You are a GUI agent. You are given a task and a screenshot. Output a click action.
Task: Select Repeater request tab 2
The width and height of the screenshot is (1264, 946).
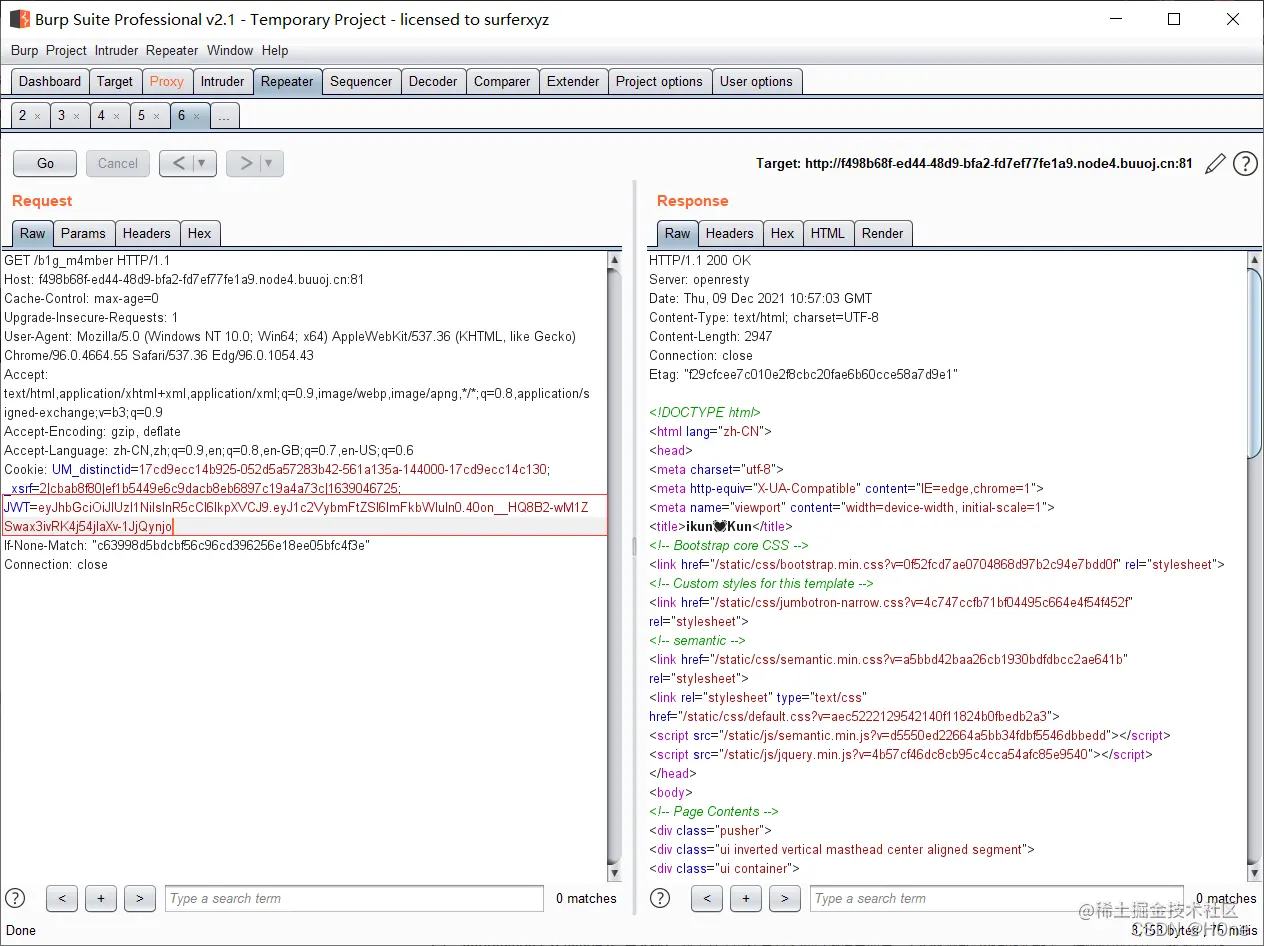click(23, 116)
